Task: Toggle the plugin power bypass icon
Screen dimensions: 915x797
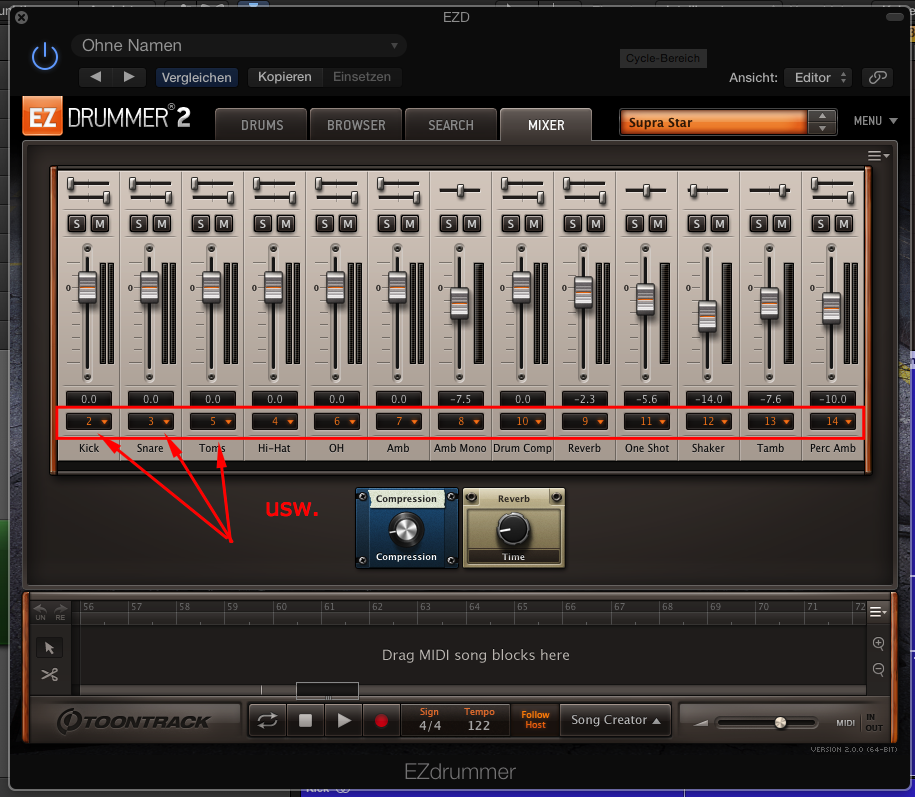Action: pos(45,58)
